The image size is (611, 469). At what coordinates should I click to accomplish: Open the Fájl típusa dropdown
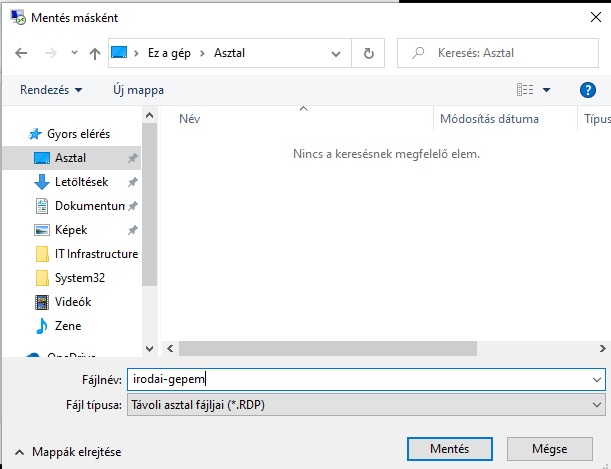[x=365, y=405]
